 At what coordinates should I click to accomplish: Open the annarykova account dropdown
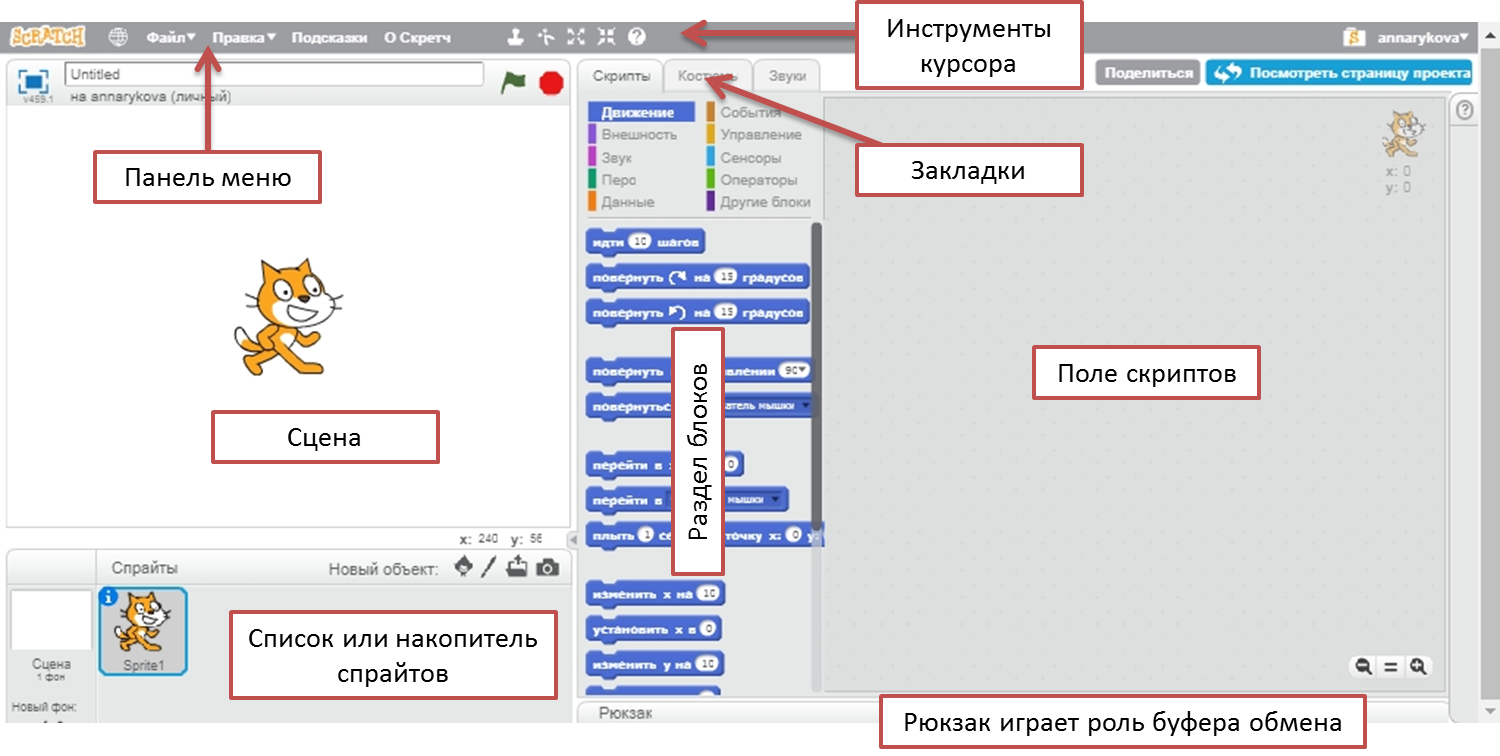pos(1423,37)
